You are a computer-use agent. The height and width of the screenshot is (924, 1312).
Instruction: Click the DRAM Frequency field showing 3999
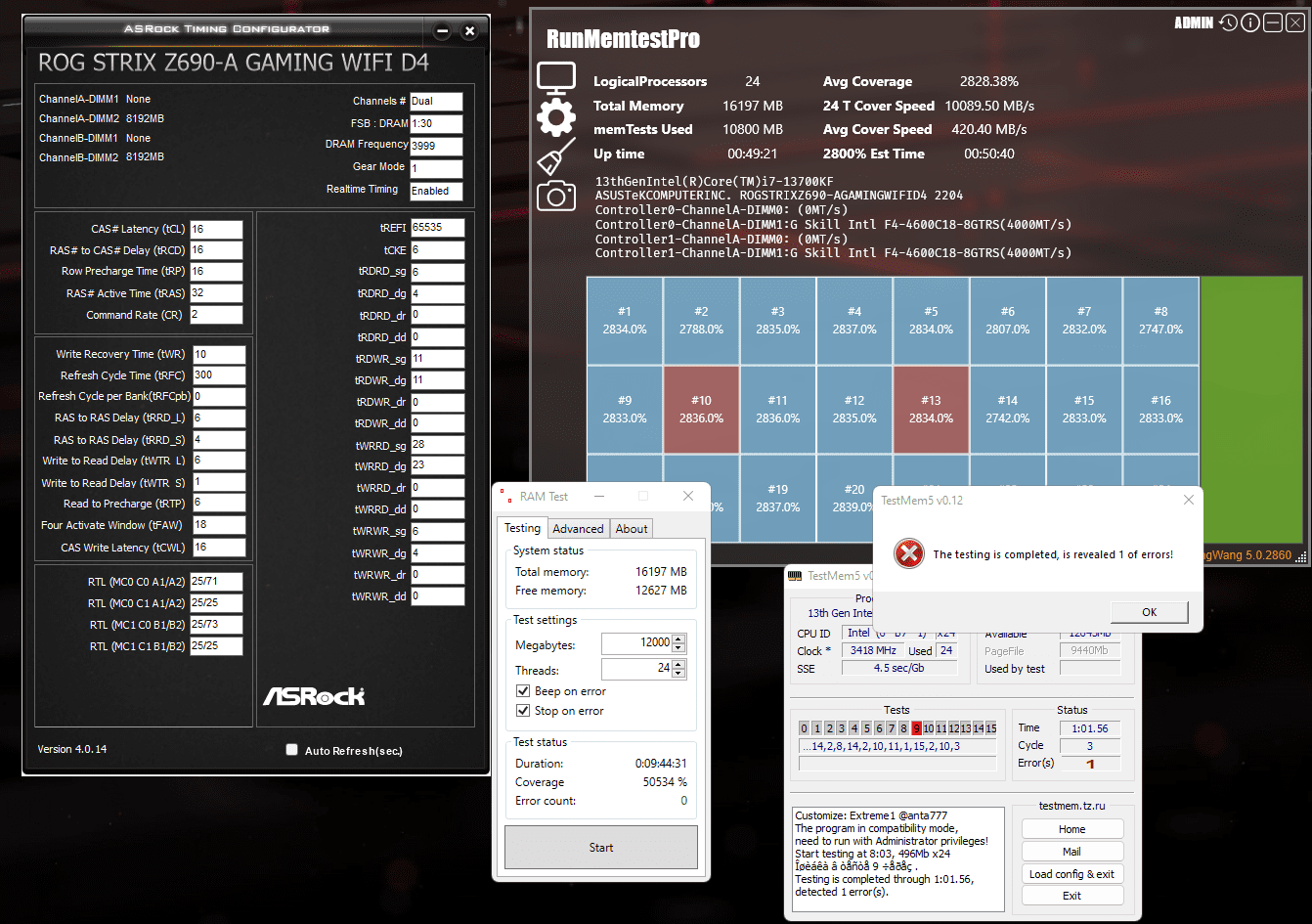pyautogui.click(x=436, y=146)
